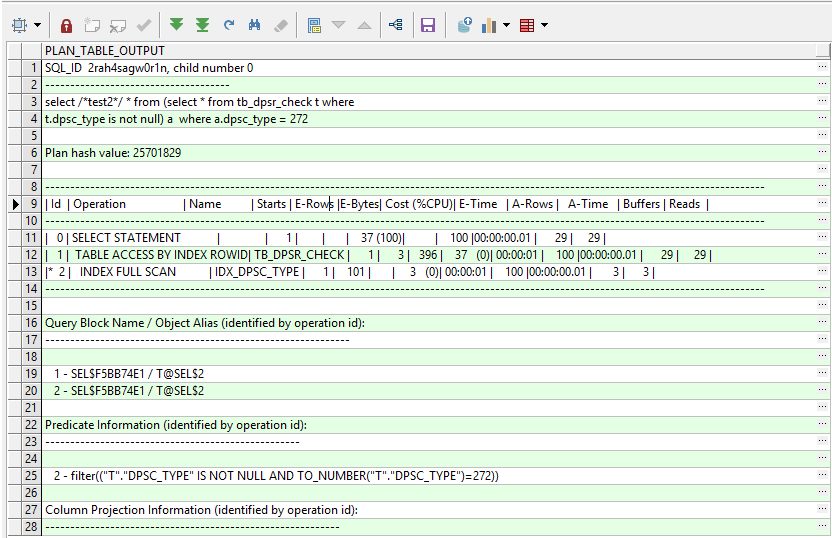Open dropdown arrow beside grid selection icon
The image size is (832, 538).
(x=37, y=25)
